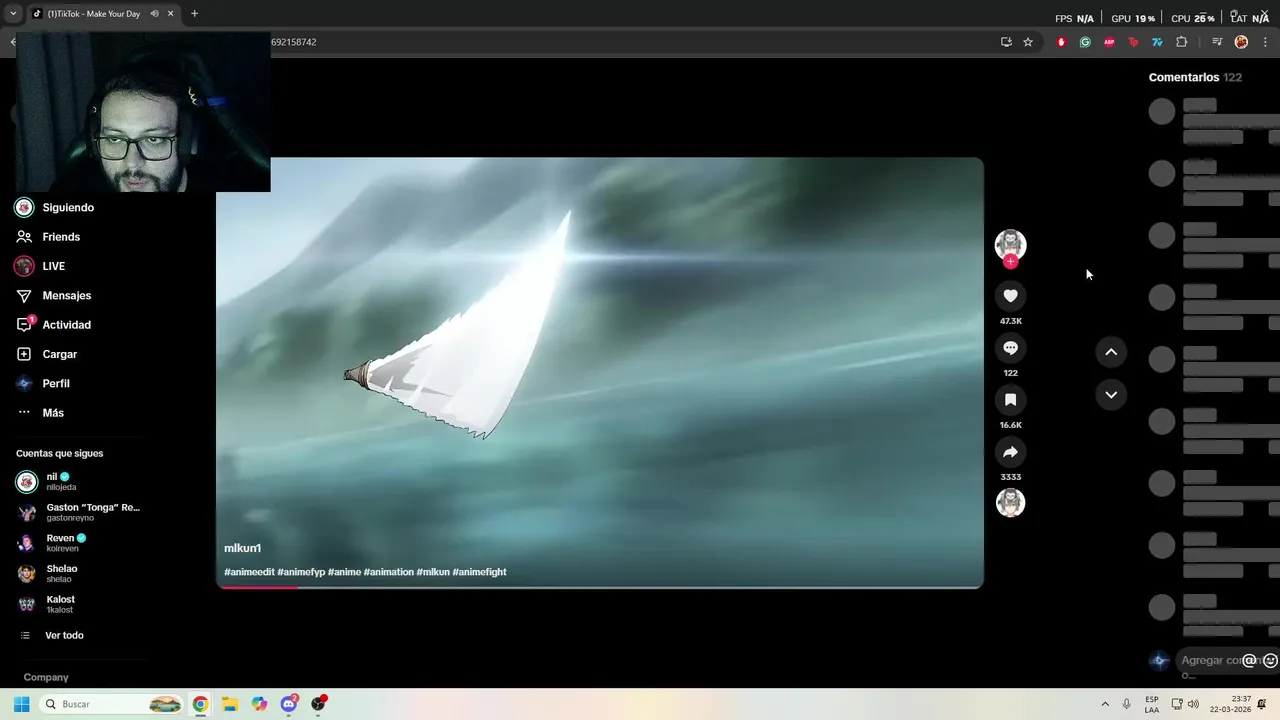Open the TikTok browser tab
The width and height of the screenshot is (1280, 720).
tap(102, 14)
